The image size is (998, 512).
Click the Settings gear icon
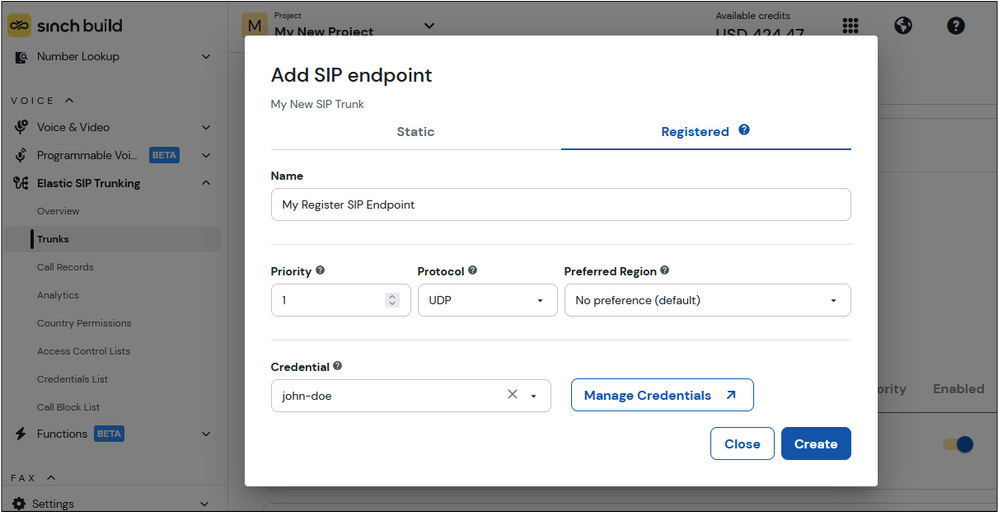pos(19,503)
